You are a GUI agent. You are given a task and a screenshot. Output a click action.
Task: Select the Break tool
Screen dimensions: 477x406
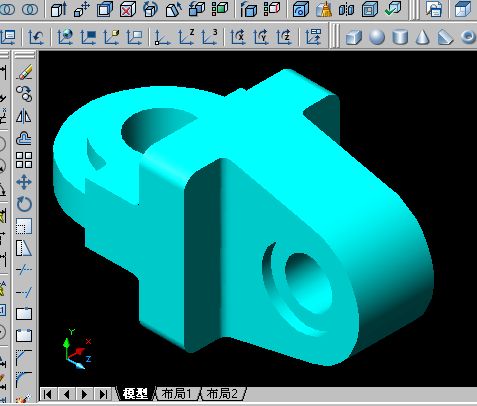(24, 335)
